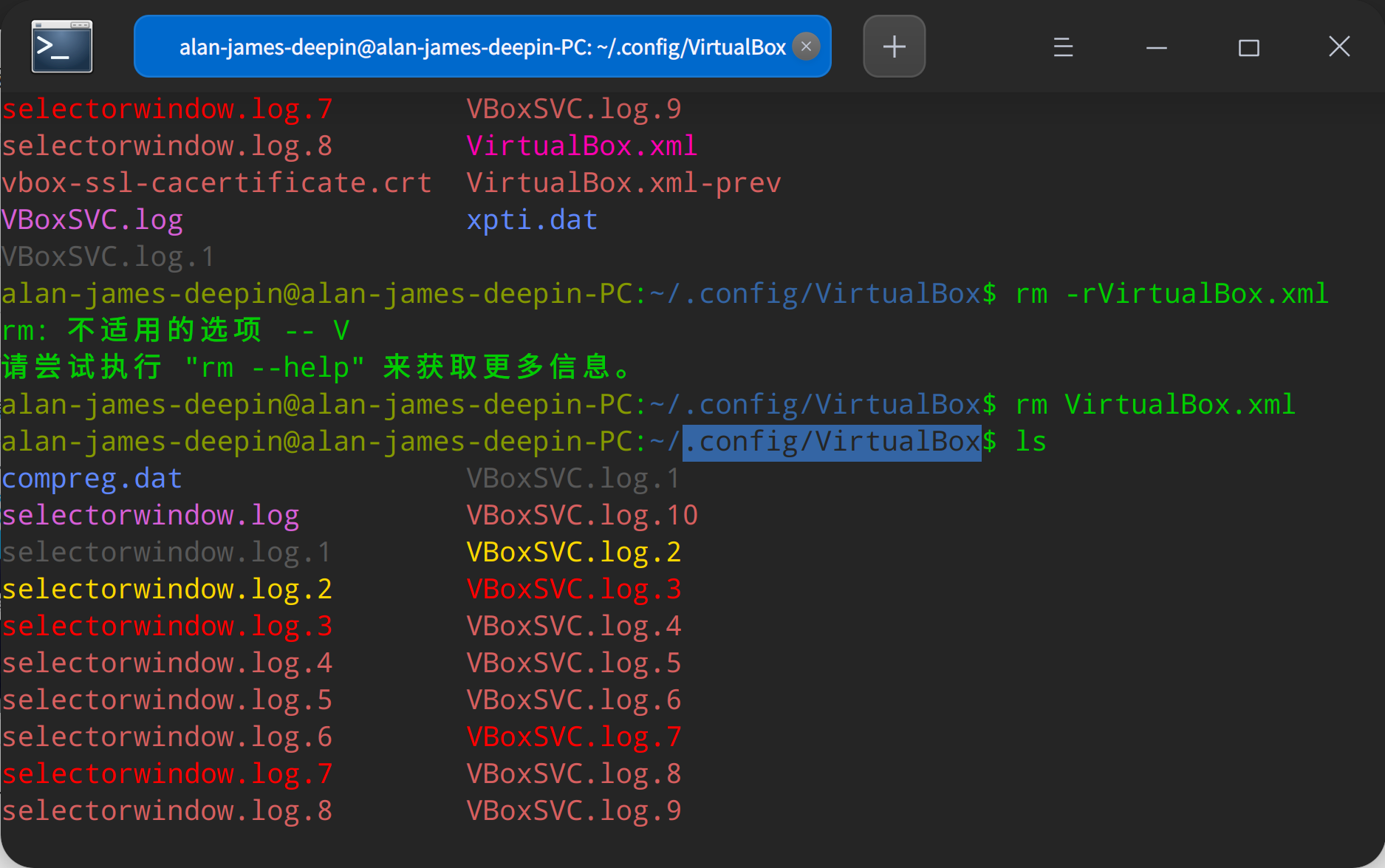Minimize the terminal window
This screenshot has height=868, width=1385.
1156,47
